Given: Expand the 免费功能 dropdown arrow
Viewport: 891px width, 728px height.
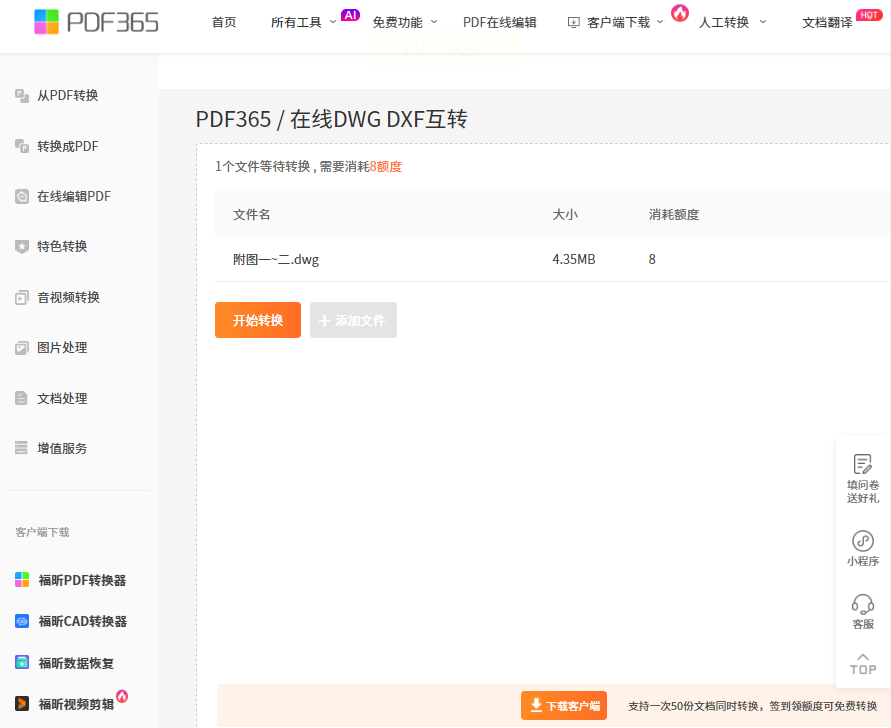Looking at the screenshot, I should 434,22.
